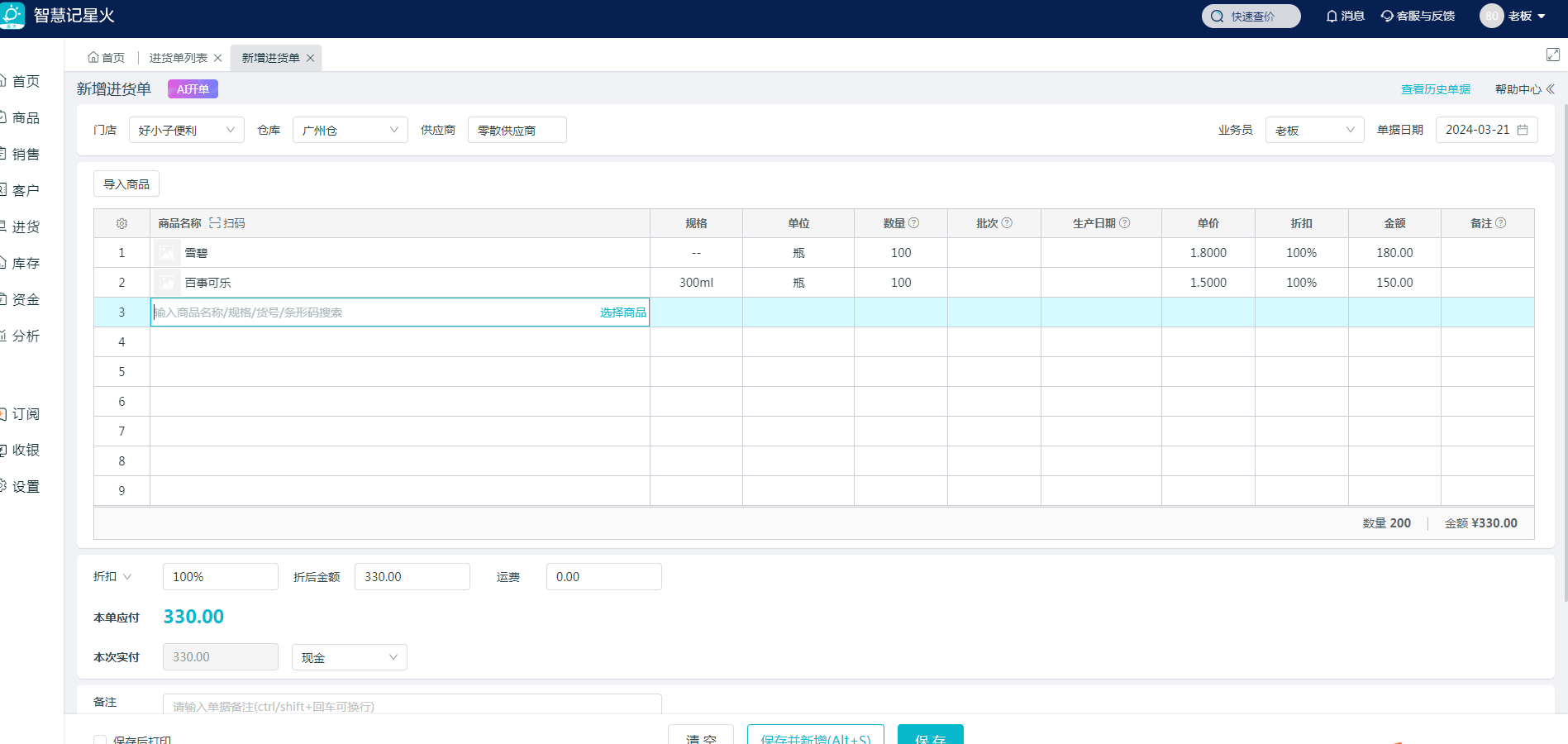Close the 进货单列表 tab
The height and width of the screenshot is (744, 1568).
click(217, 58)
